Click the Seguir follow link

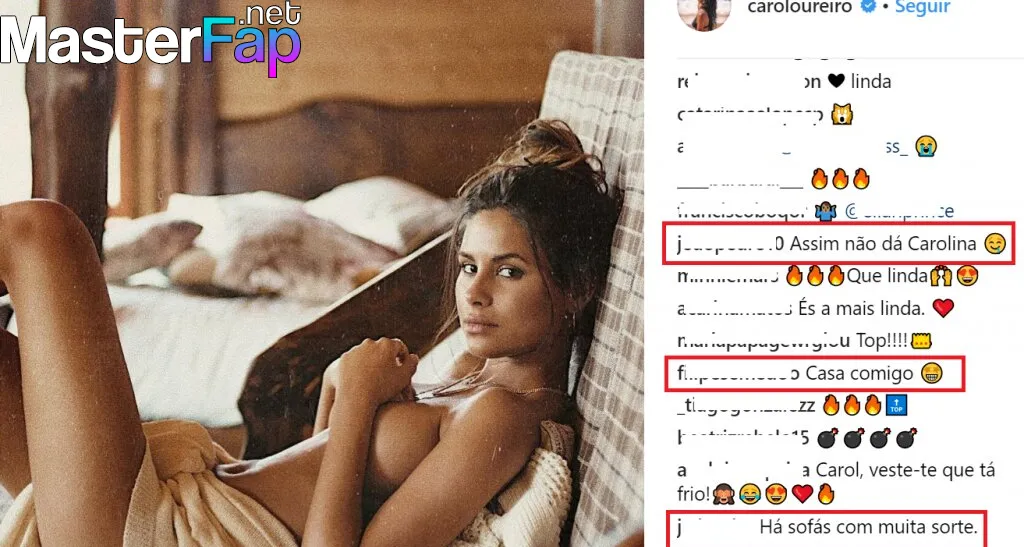pyautogui.click(x=922, y=7)
